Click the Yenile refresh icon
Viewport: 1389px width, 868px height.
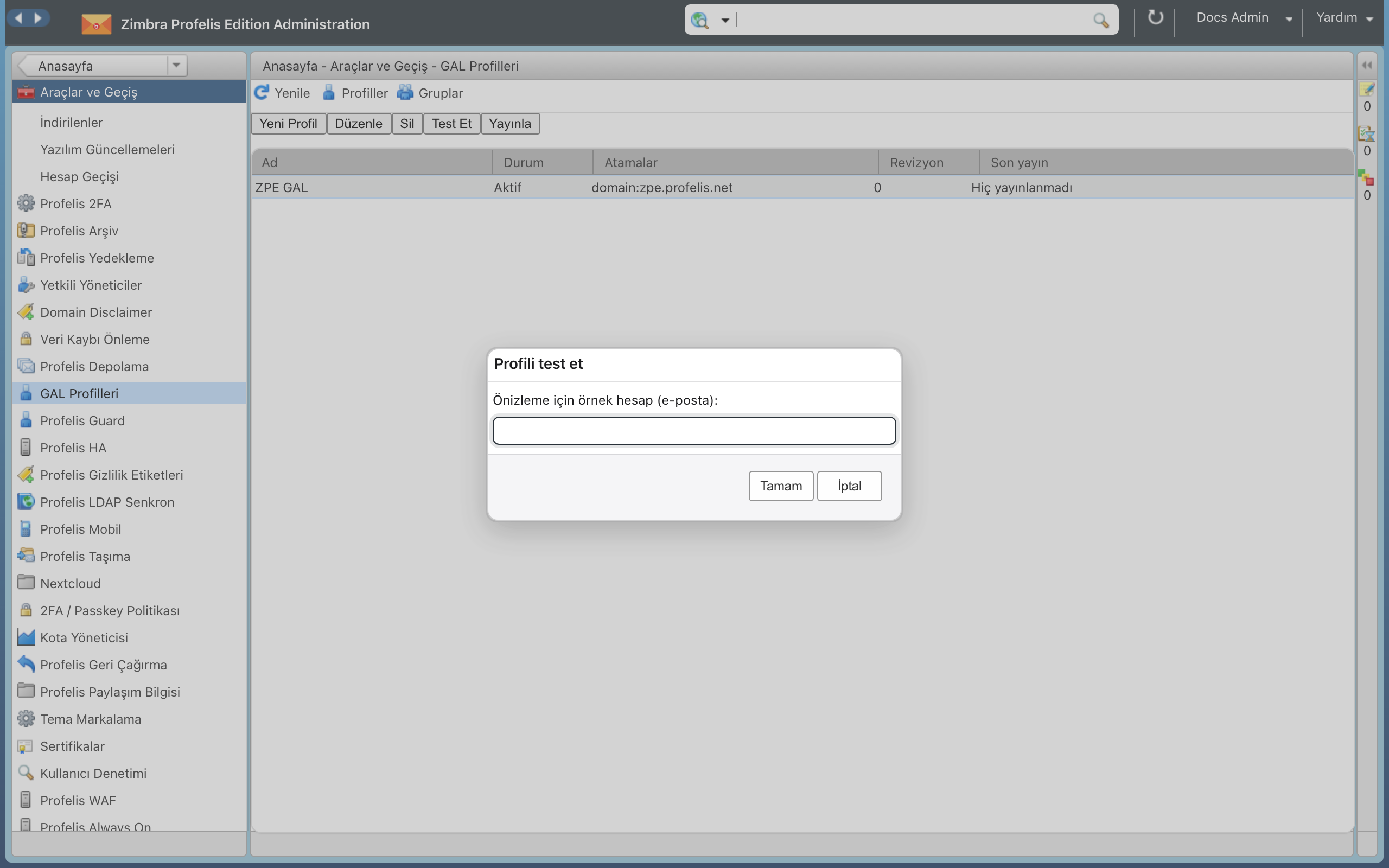(x=262, y=92)
